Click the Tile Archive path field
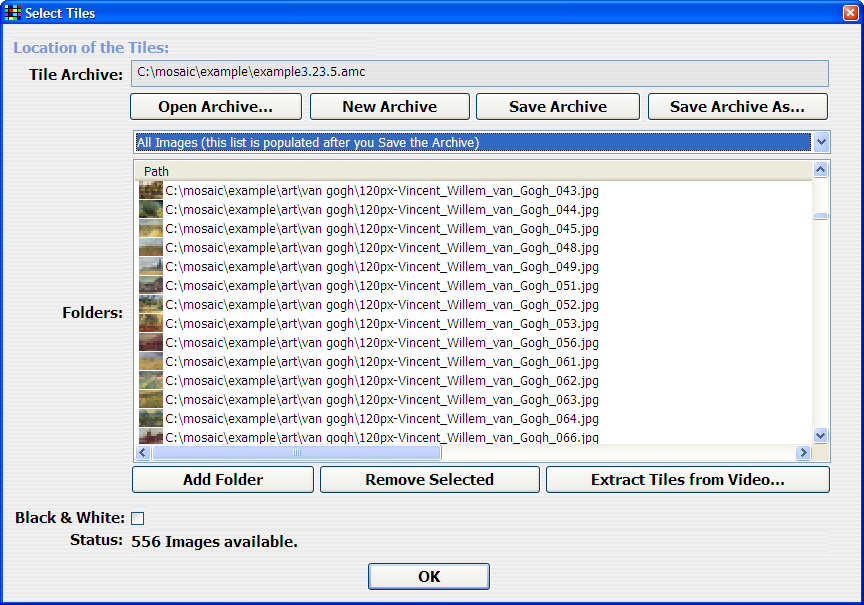Screen dimensions: 864x605 coord(480,73)
